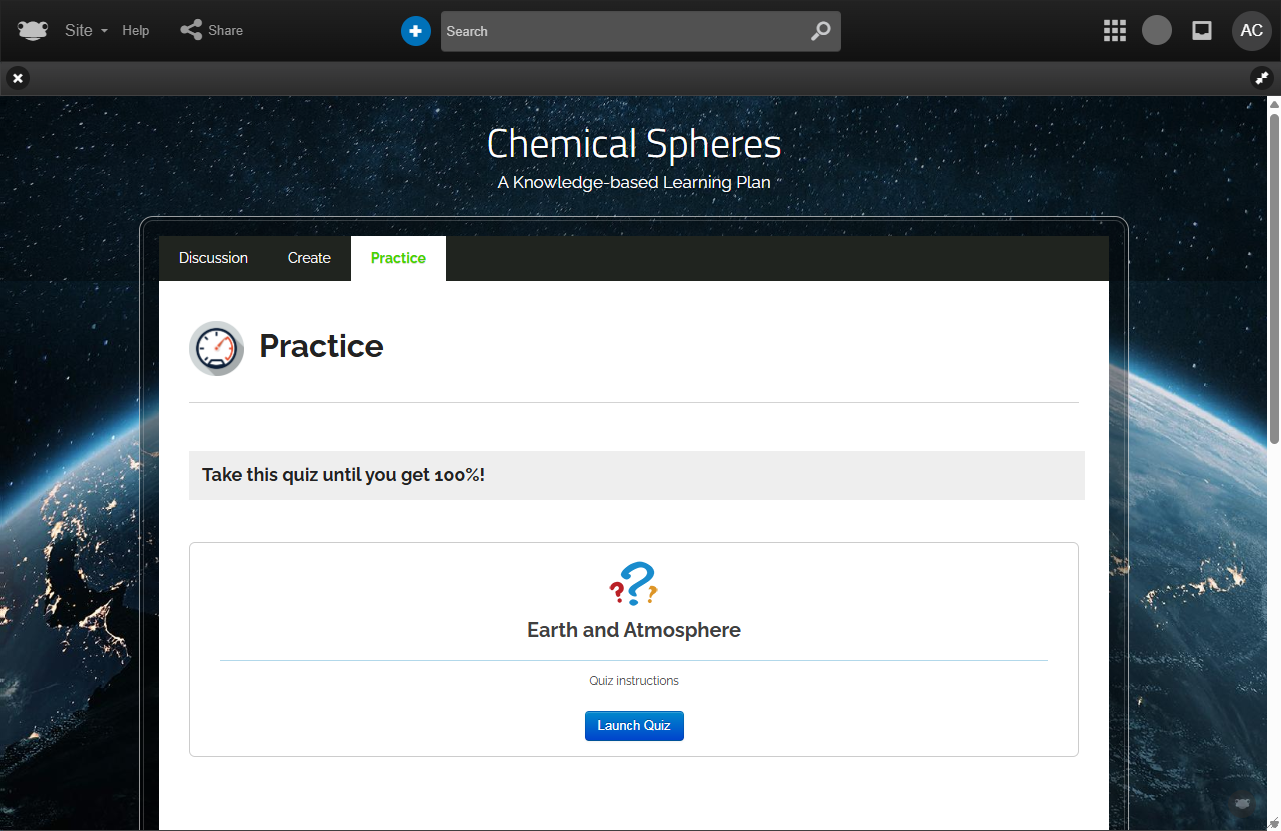This screenshot has height=831, width=1281.
Task: Open the Site dropdown menu
Action: coord(86,31)
